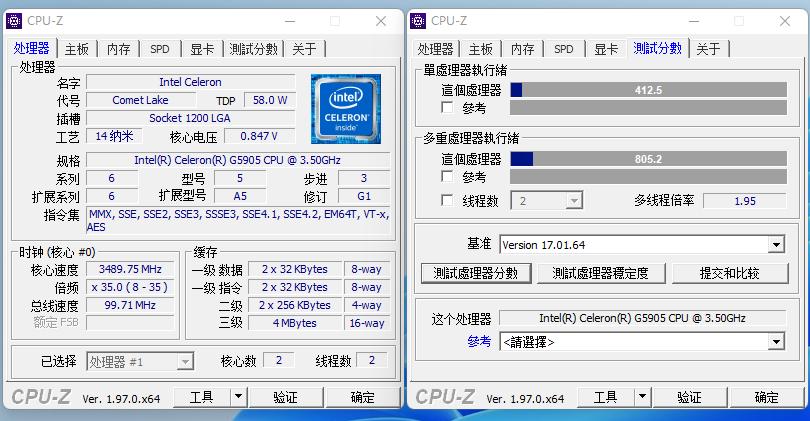The width and height of the screenshot is (810, 421).
Task: Close the left CPU-Z window
Action: click(381, 21)
